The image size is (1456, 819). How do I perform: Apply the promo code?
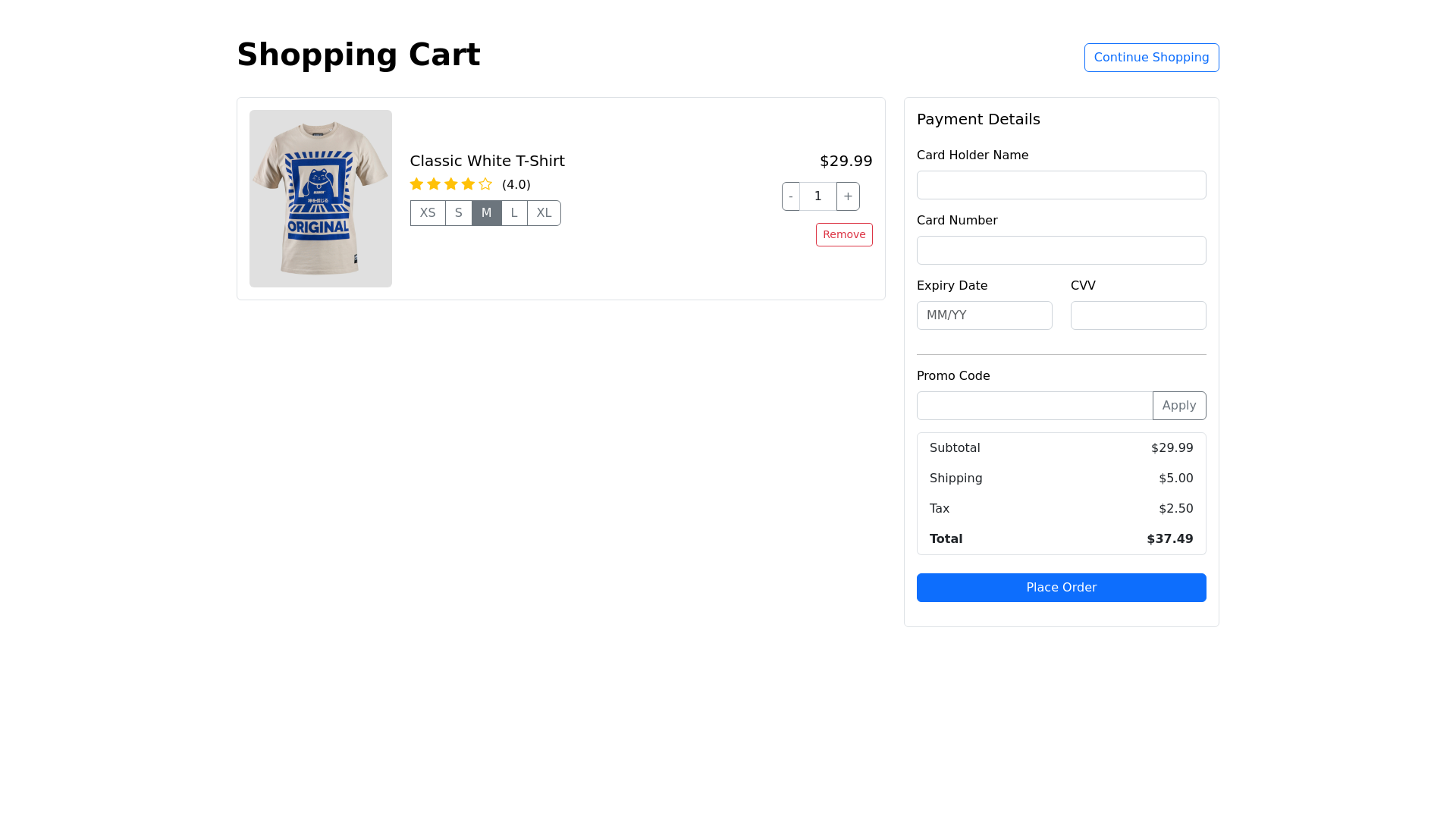[1179, 406]
